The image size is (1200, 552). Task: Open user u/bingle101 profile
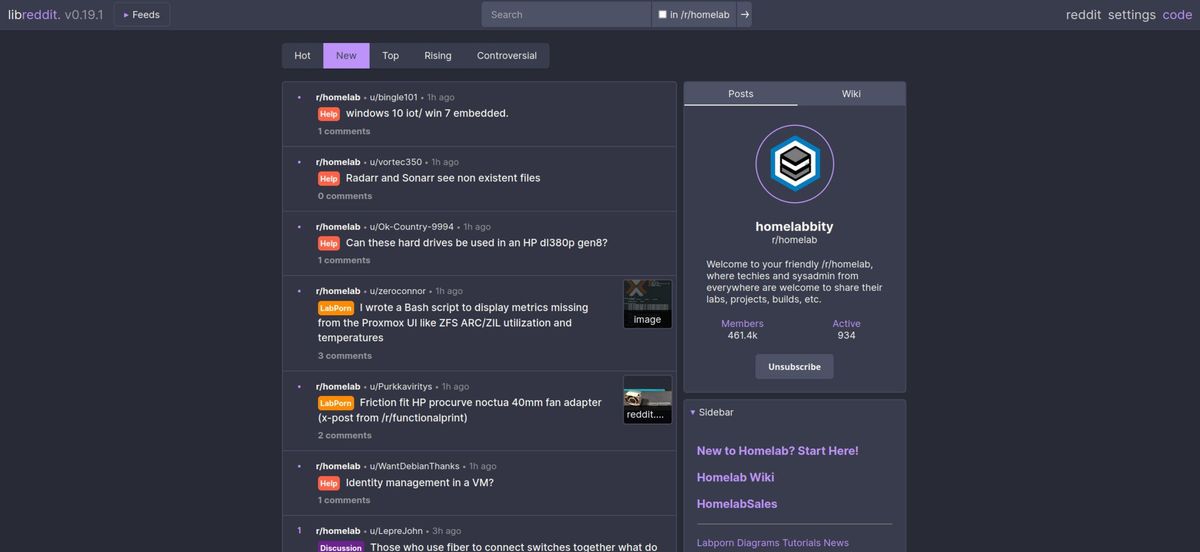tap(393, 97)
